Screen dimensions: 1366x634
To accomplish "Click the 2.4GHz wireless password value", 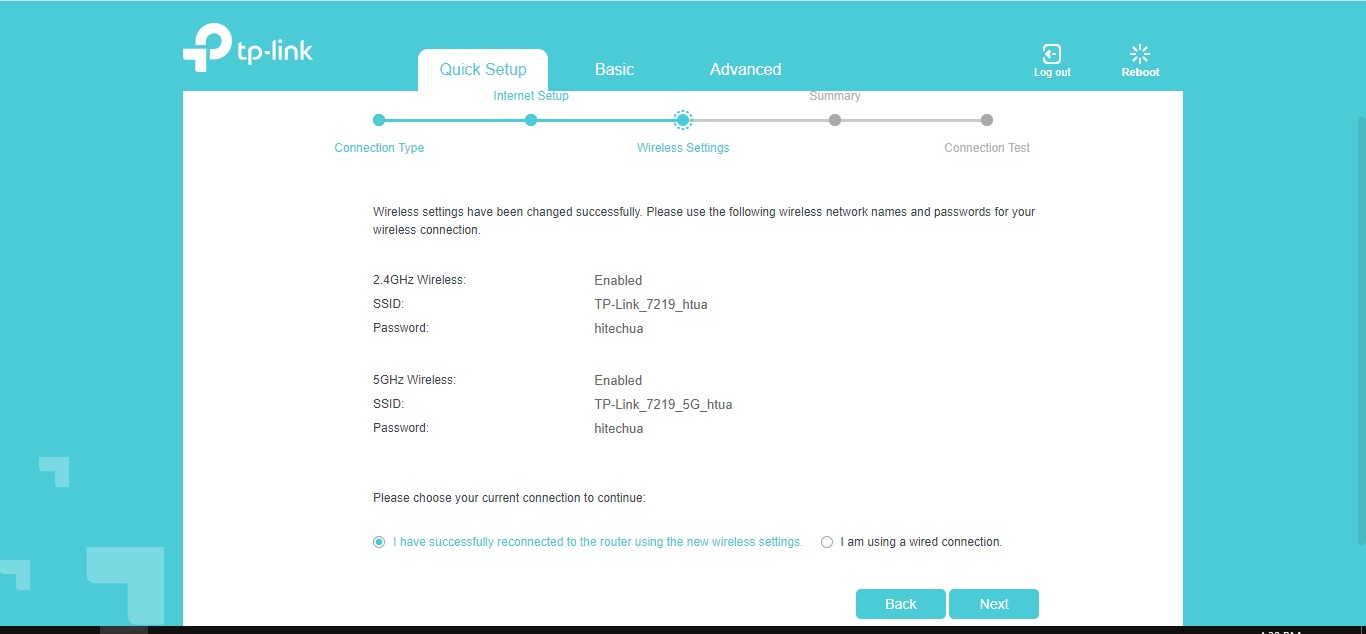I will 618,328.
